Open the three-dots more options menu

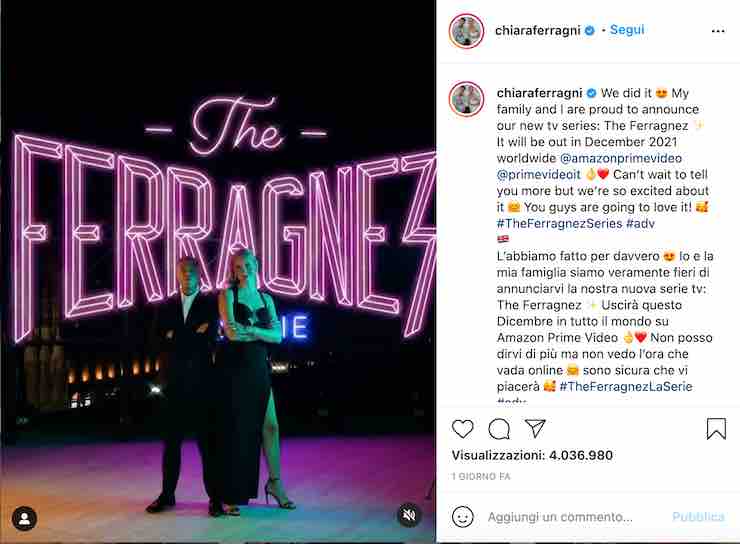pos(718,31)
